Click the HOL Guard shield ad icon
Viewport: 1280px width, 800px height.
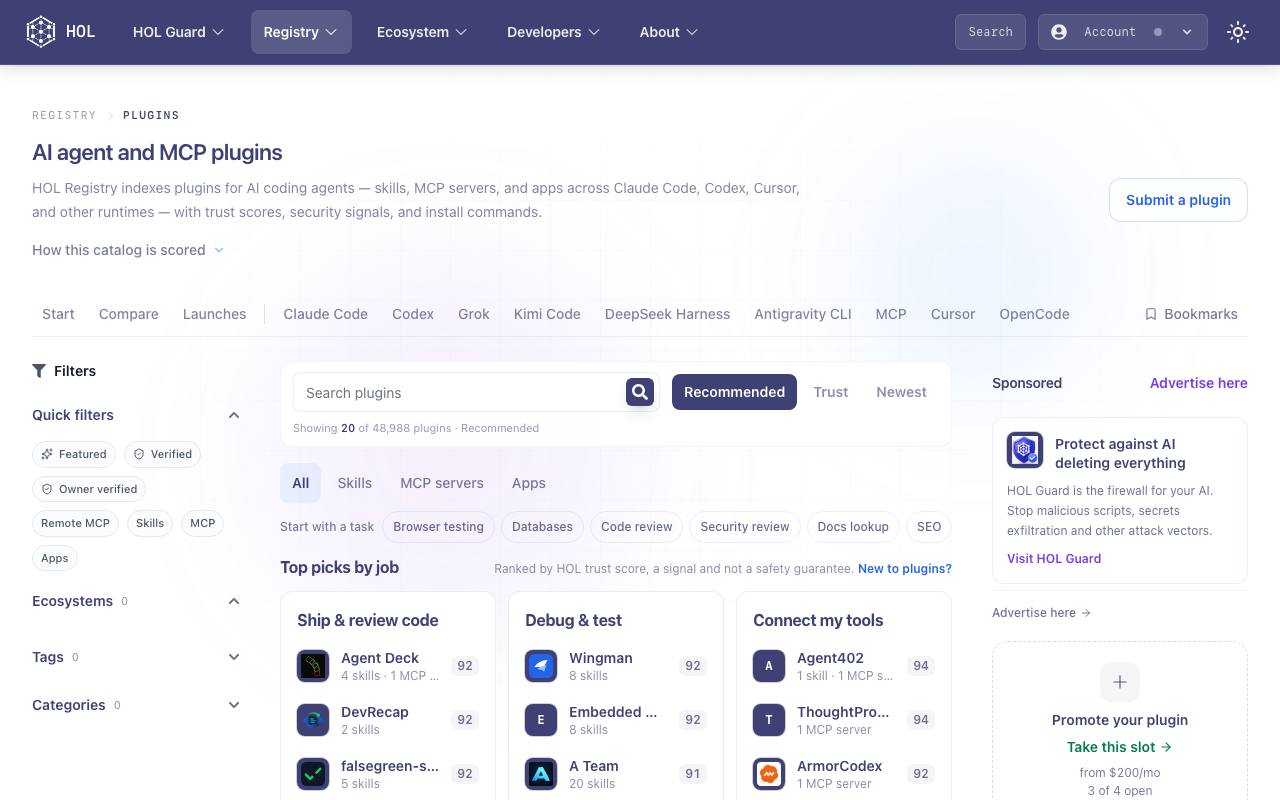point(1025,450)
